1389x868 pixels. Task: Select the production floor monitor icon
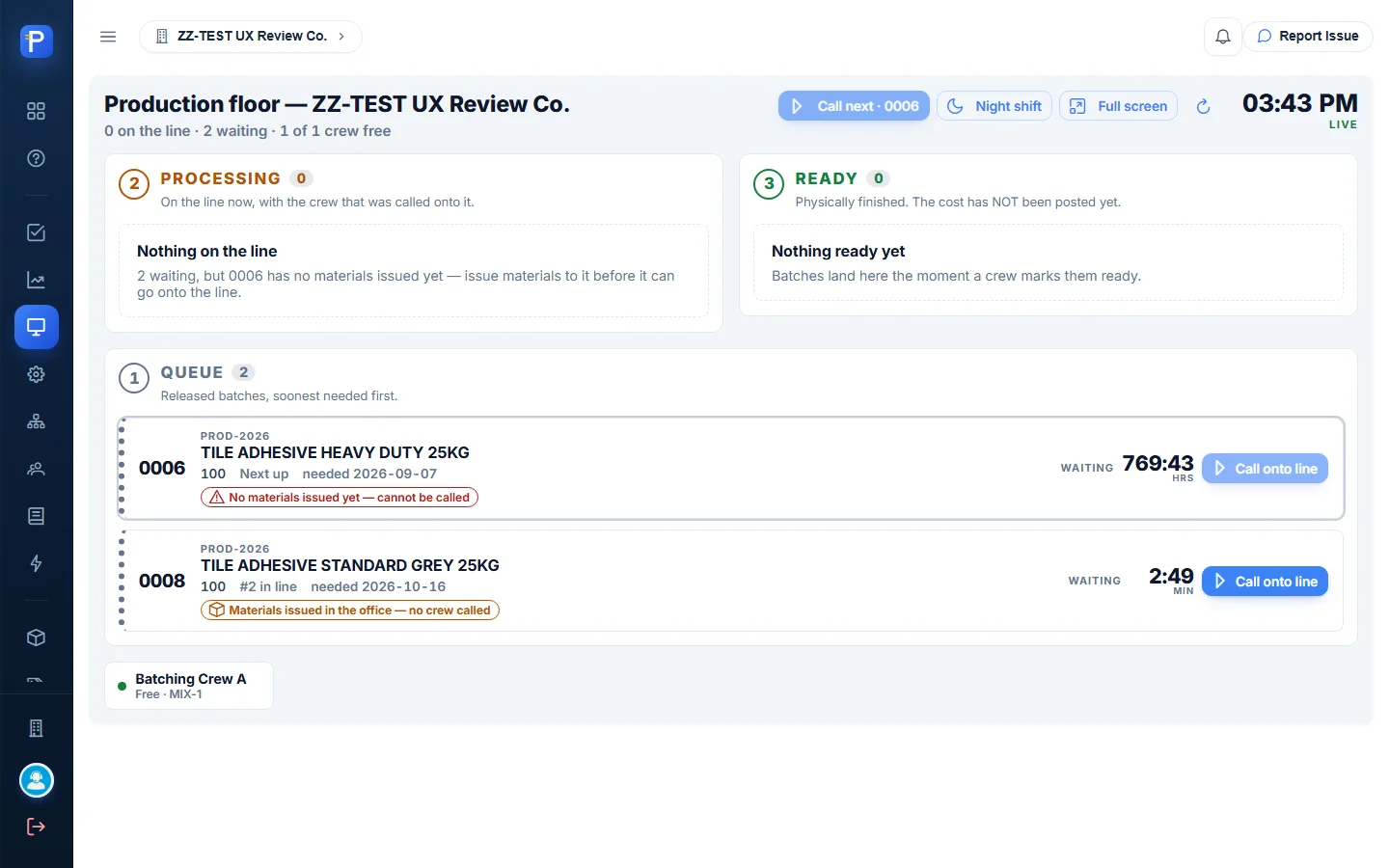click(x=36, y=327)
